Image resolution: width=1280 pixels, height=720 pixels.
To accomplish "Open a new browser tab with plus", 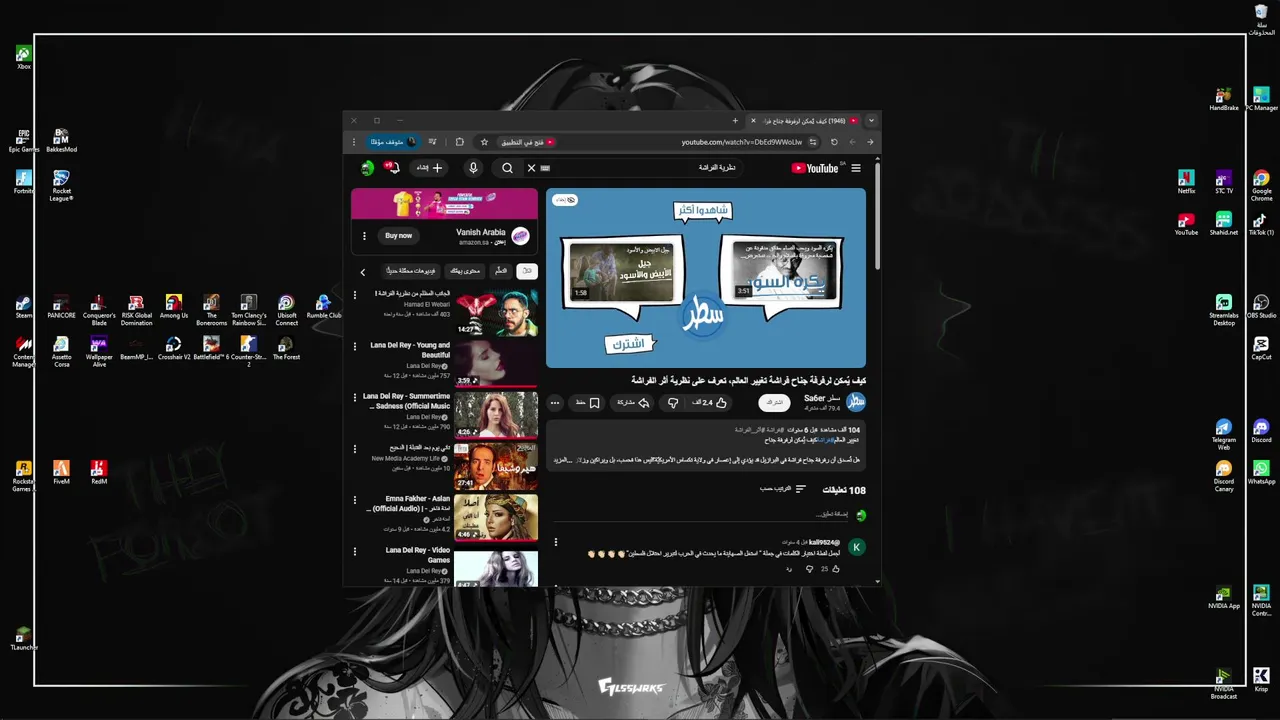I will coord(735,121).
